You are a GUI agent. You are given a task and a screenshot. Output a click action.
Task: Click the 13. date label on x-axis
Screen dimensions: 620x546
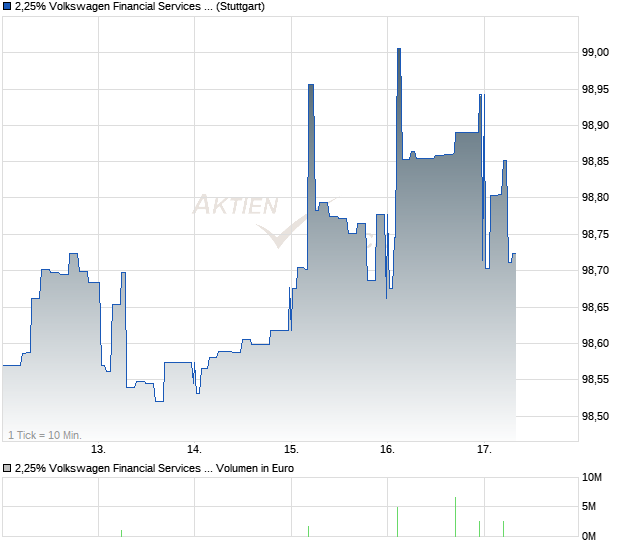point(98,449)
